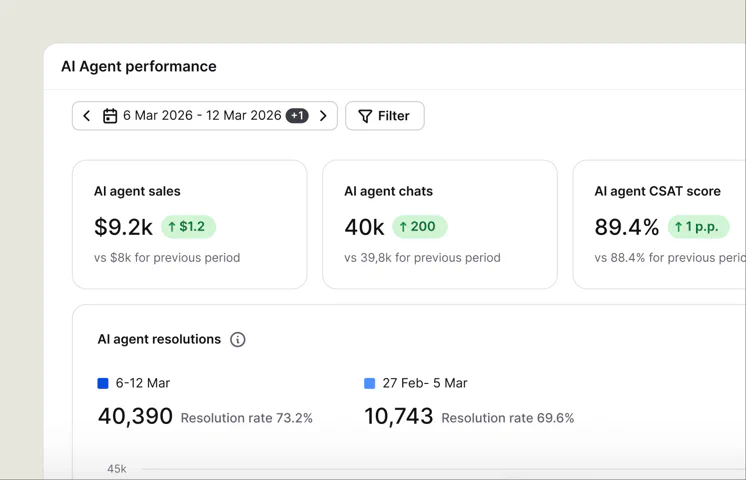Viewport: 746px width, 480px height.
Task: Click the dark blue 6-12 Mar legend swatch
Action: (x=103, y=383)
